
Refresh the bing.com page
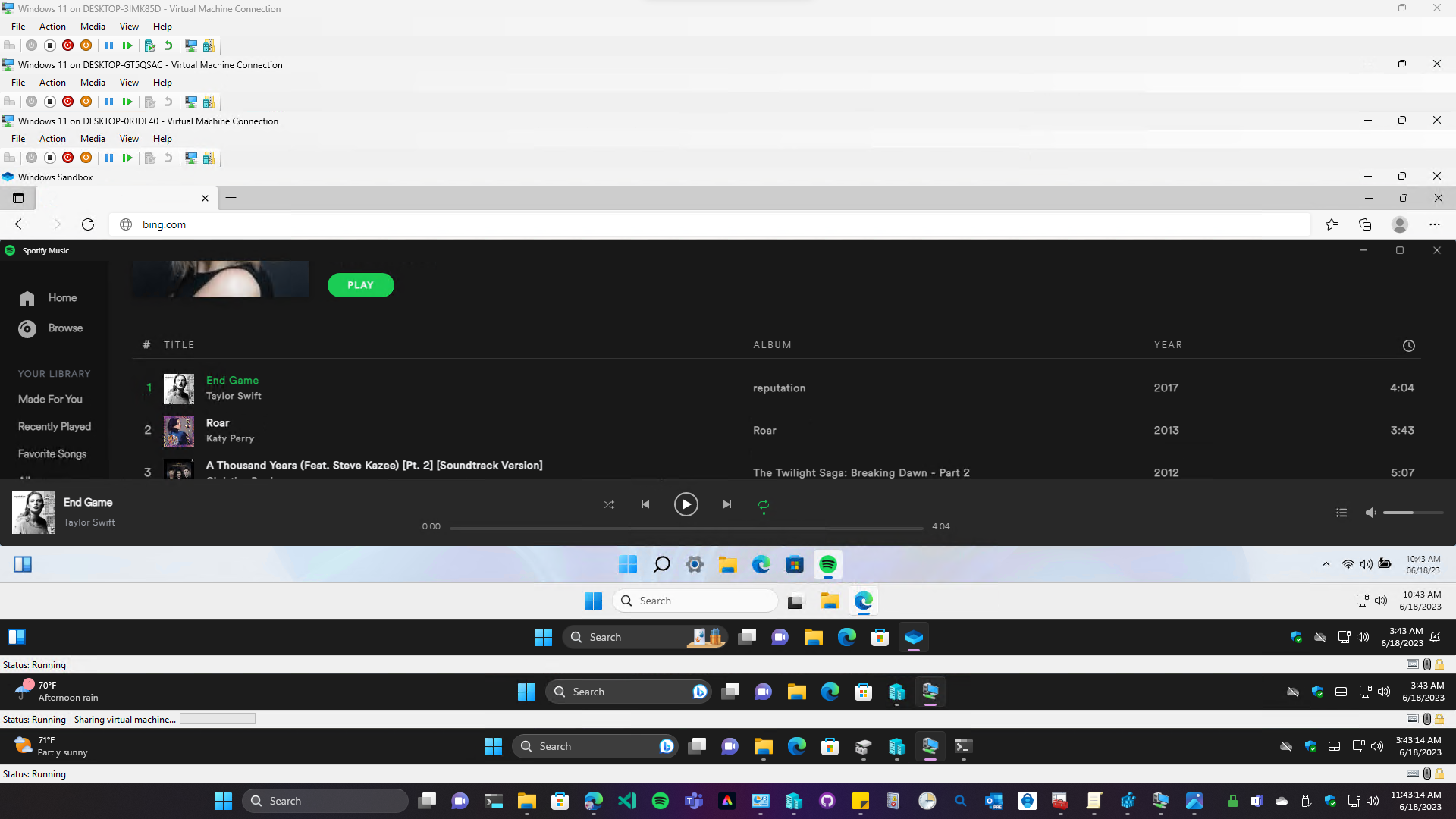(88, 224)
